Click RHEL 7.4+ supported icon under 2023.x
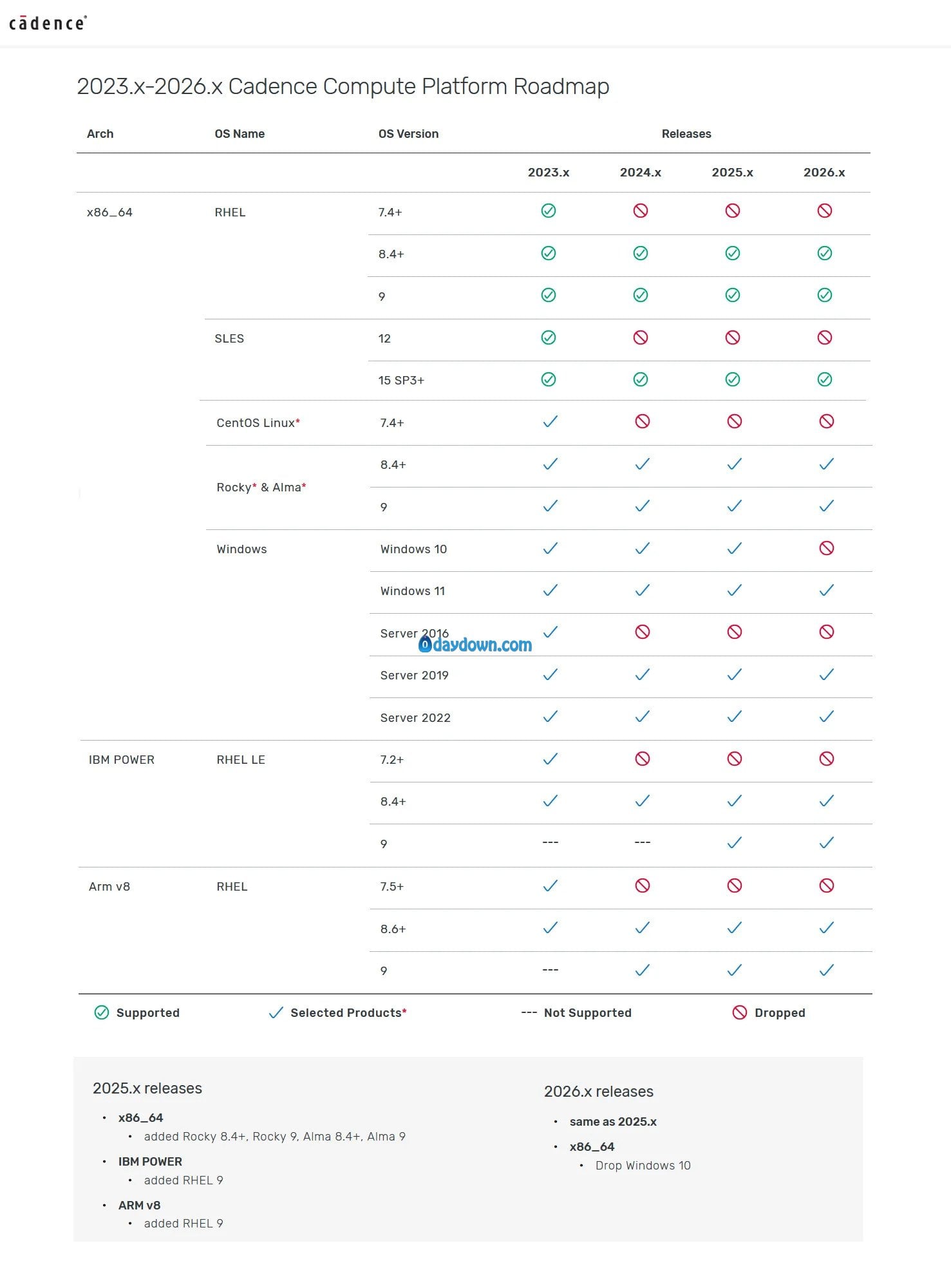 pos(549,211)
